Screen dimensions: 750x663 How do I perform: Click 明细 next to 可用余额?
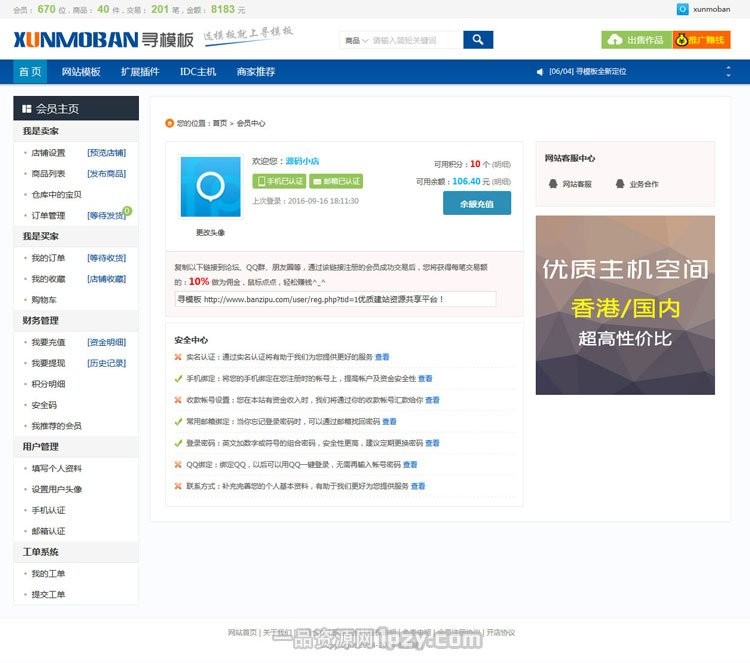501,182
